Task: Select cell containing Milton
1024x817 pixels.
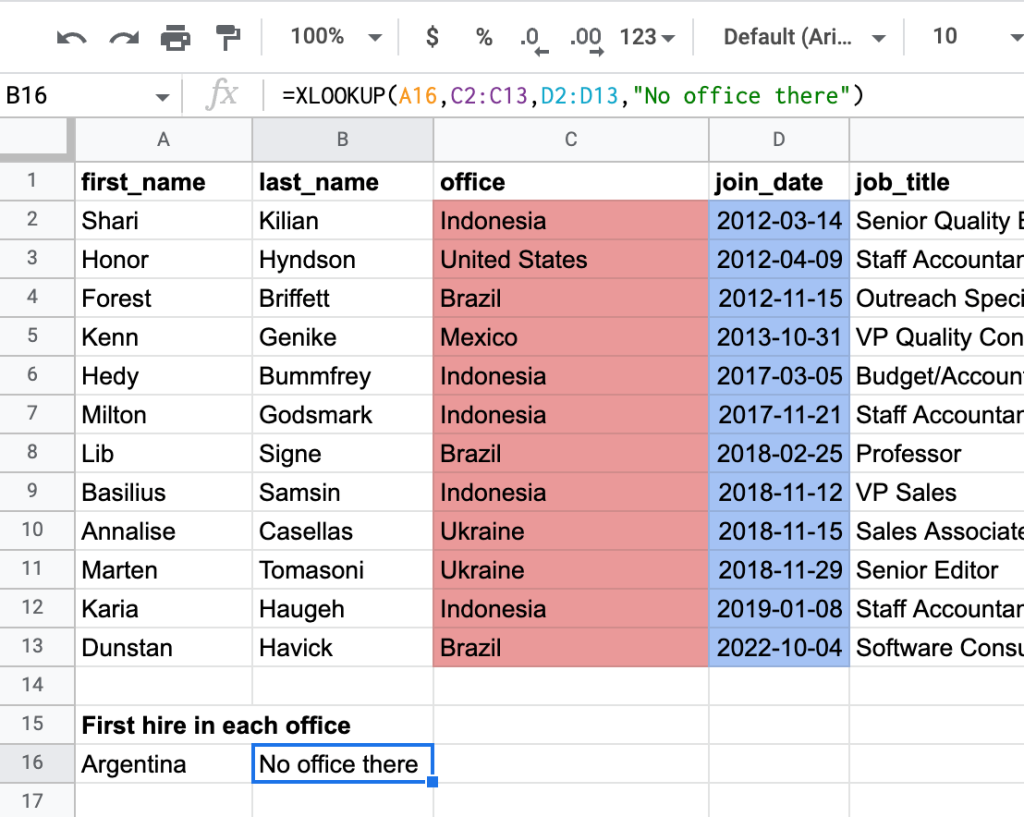Action: [163, 415]
